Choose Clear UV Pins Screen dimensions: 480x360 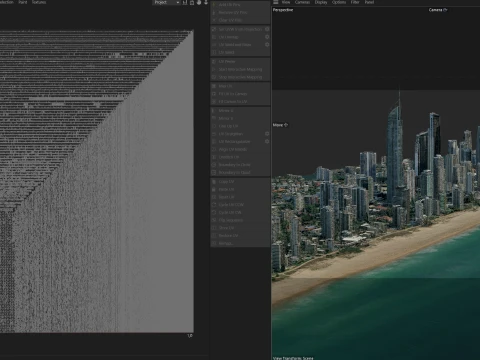(x=240, y=20)
